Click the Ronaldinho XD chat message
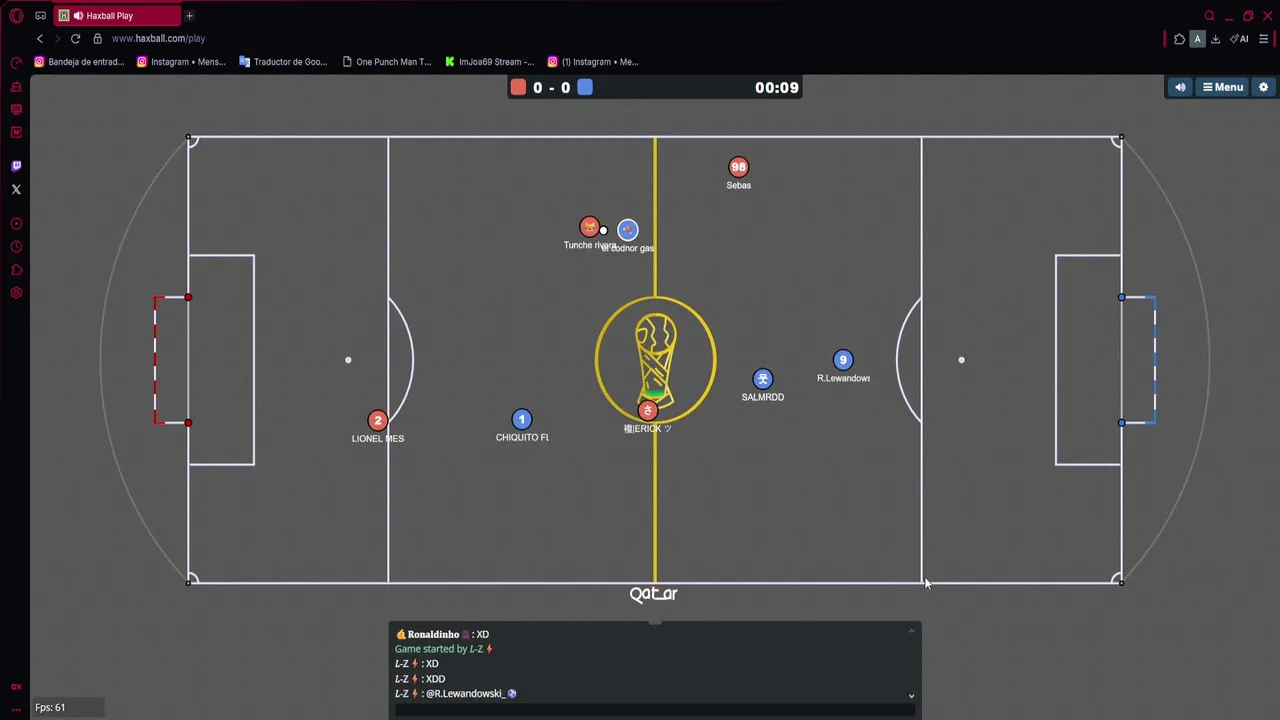This screenshot has width=1280, height=720. coord(442,634)
